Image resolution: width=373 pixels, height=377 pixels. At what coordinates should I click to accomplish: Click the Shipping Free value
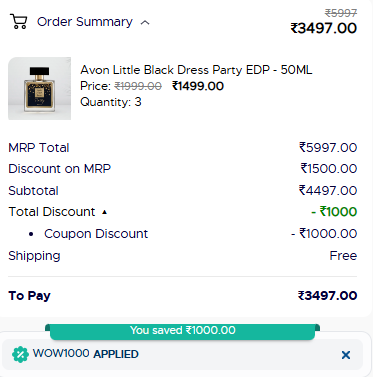click(x=343, y=256)
